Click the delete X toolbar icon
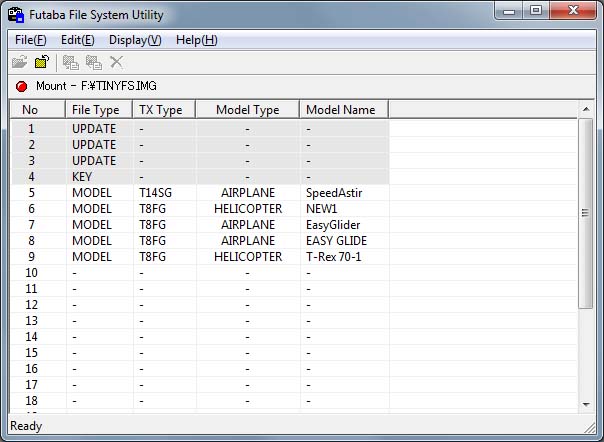The height and width of the screenshot is (442, 604). coord(117,62)
